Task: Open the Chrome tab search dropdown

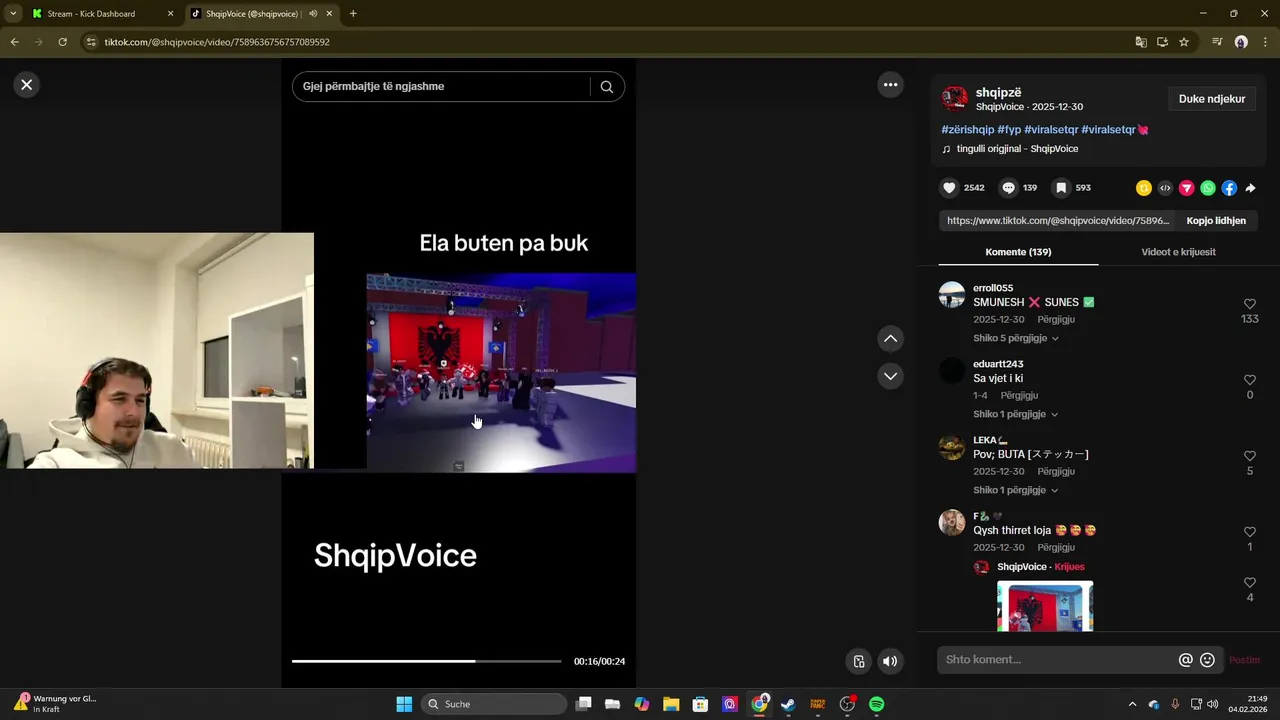Action: [x=13, y=14]
